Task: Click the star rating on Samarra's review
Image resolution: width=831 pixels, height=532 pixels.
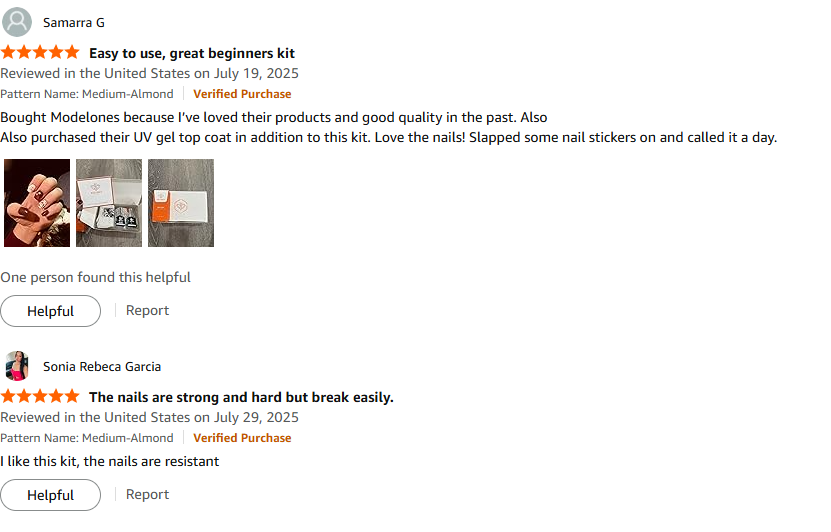Action: click(40, 52)
